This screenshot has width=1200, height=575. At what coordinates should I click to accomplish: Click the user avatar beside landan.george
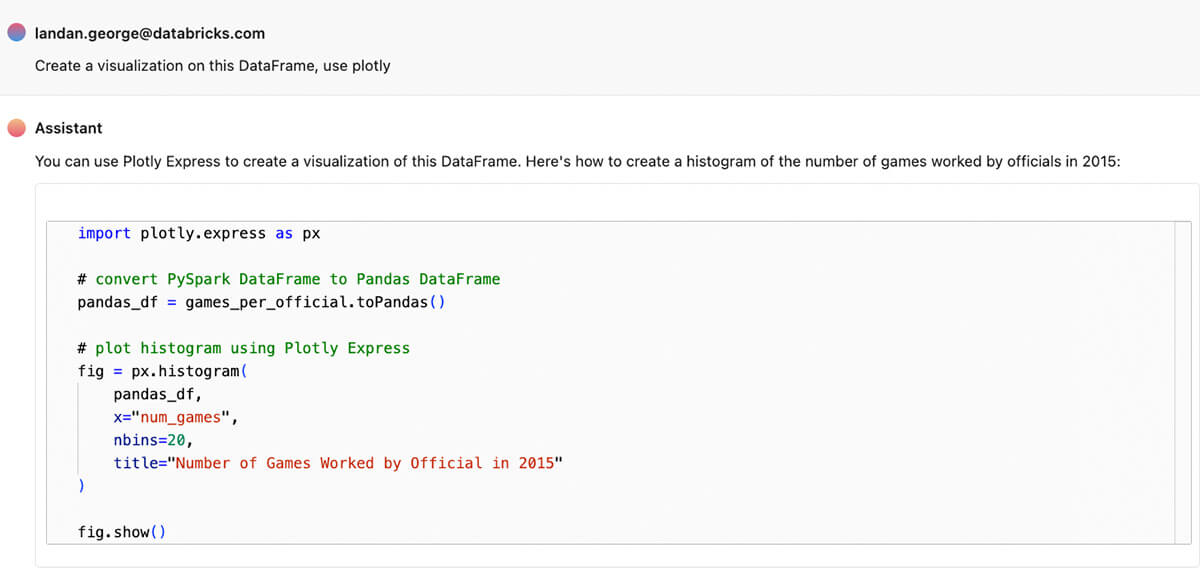[16, 33]
